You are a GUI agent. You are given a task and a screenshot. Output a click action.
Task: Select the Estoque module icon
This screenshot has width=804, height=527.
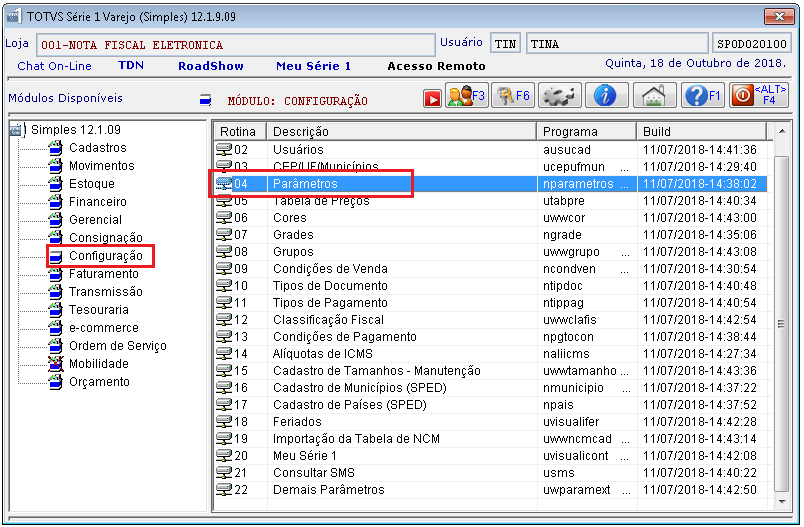pyautogui.click(x=55, y=184)
